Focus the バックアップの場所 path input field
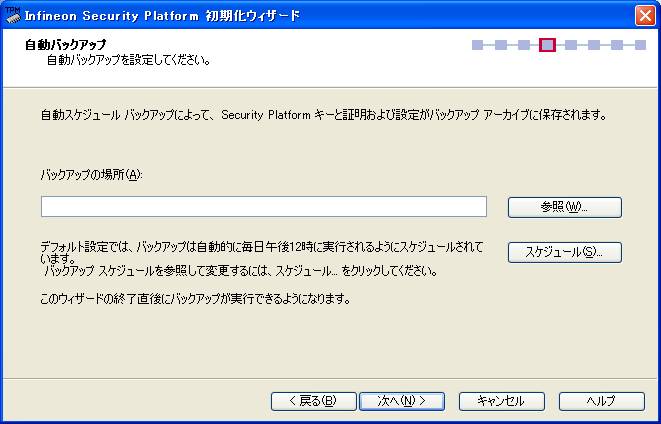Image resolution: width=661 pixels, height=424 pixels. (264, 207)
